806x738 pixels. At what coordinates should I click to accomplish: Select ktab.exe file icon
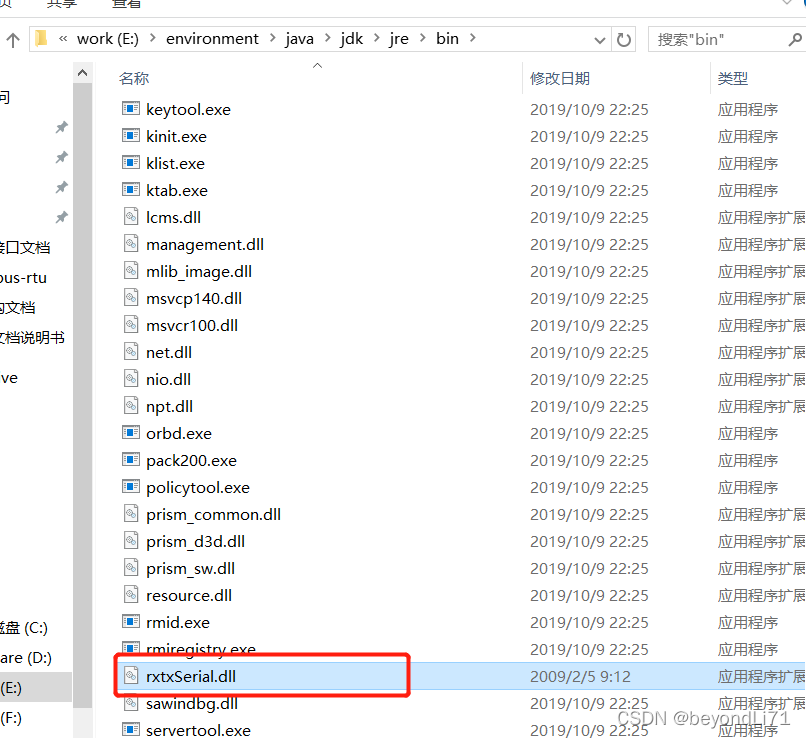131,190
